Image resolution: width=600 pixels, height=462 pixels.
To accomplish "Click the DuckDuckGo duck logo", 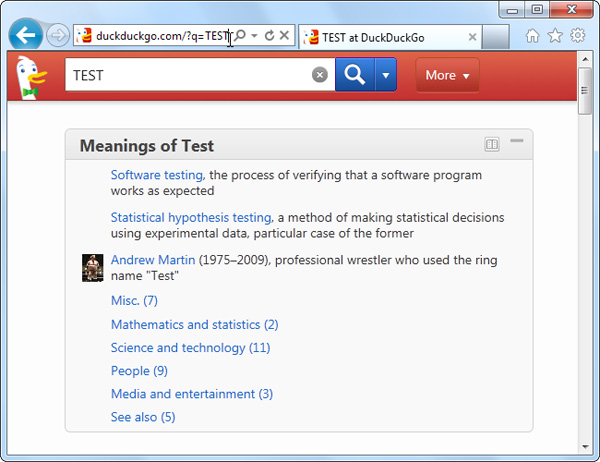I will tap(33, 77).
